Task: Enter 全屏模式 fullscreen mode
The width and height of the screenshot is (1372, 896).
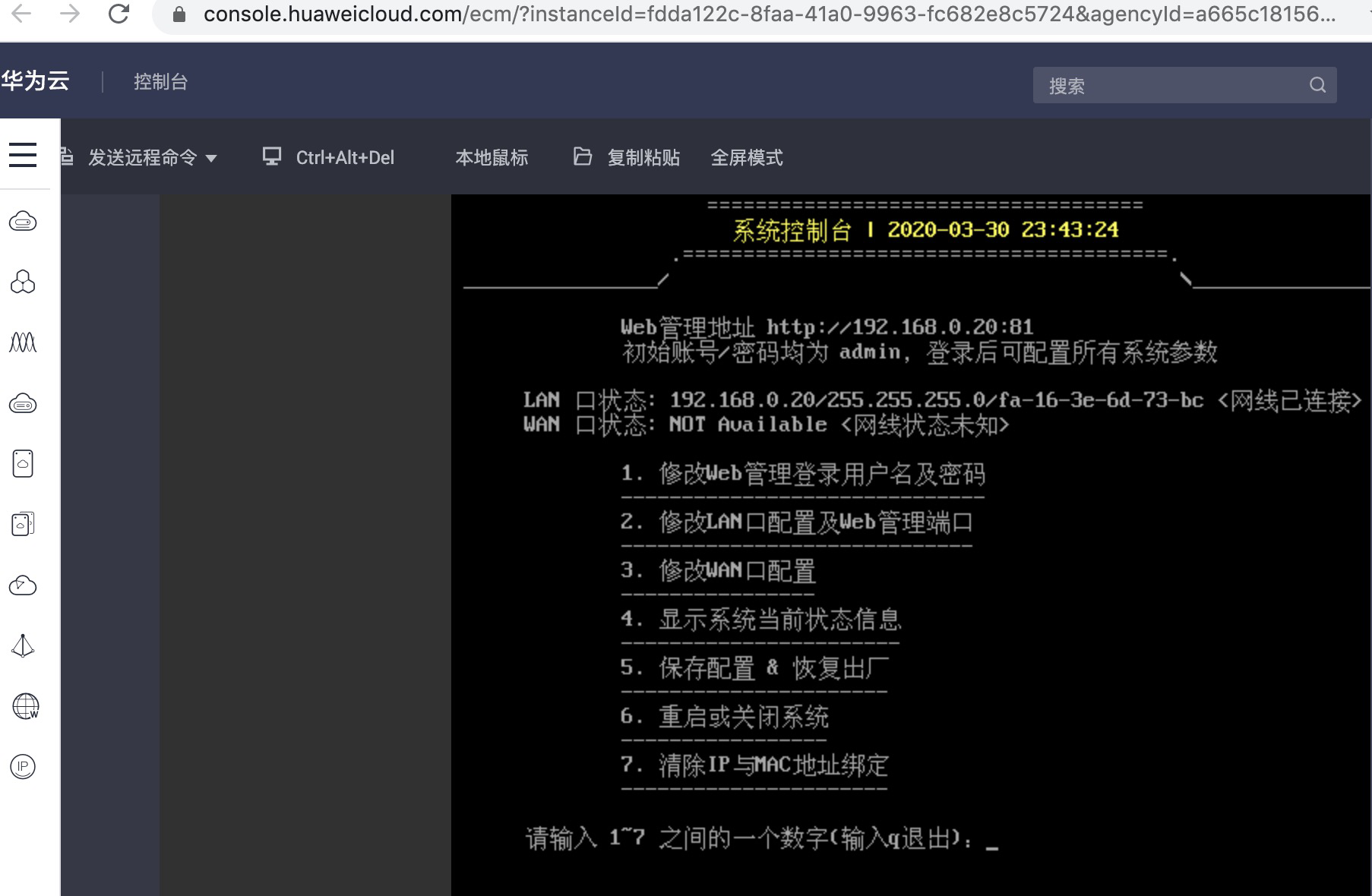Action: tap(746, 158)
